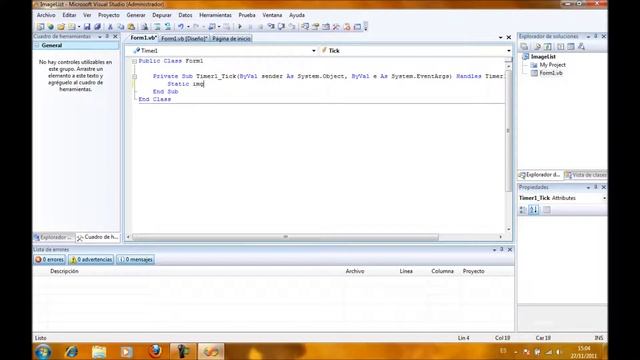Click Refresh icon in Solution Explorer
Viewport: 640px width, 360px height.
(x=548, y=47)
